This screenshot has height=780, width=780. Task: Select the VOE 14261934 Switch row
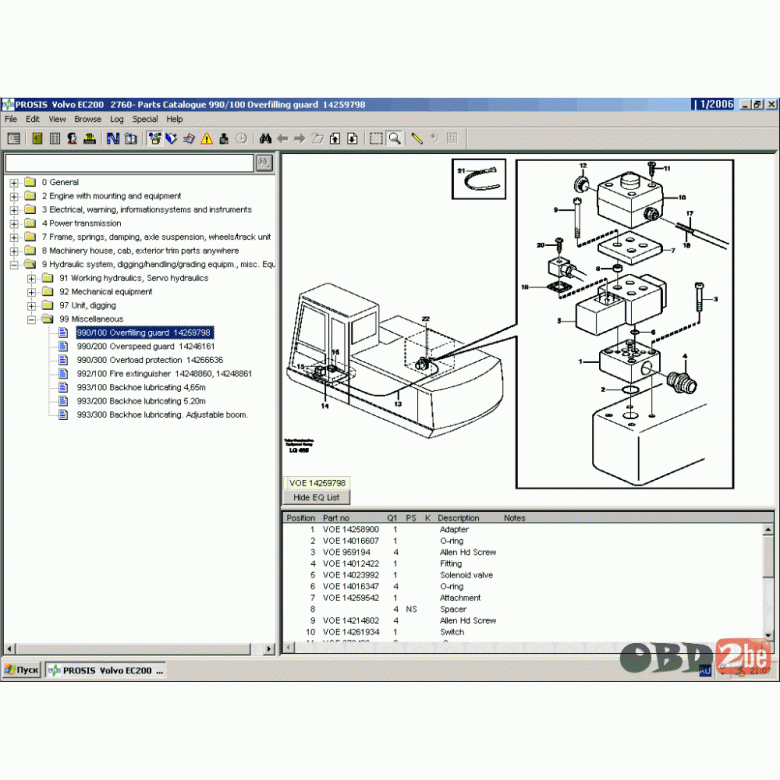[x=522, y=632]
